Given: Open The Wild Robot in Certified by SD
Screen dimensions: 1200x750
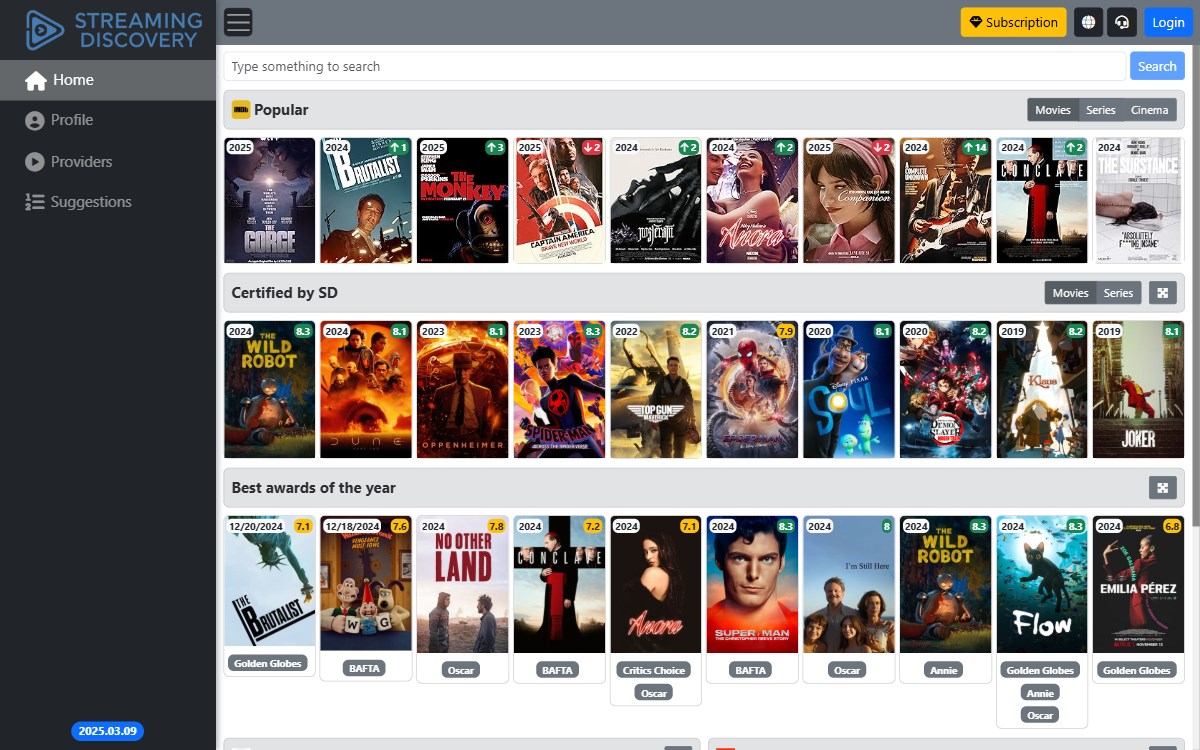Looking at the screenshot, I should [270, 390].
